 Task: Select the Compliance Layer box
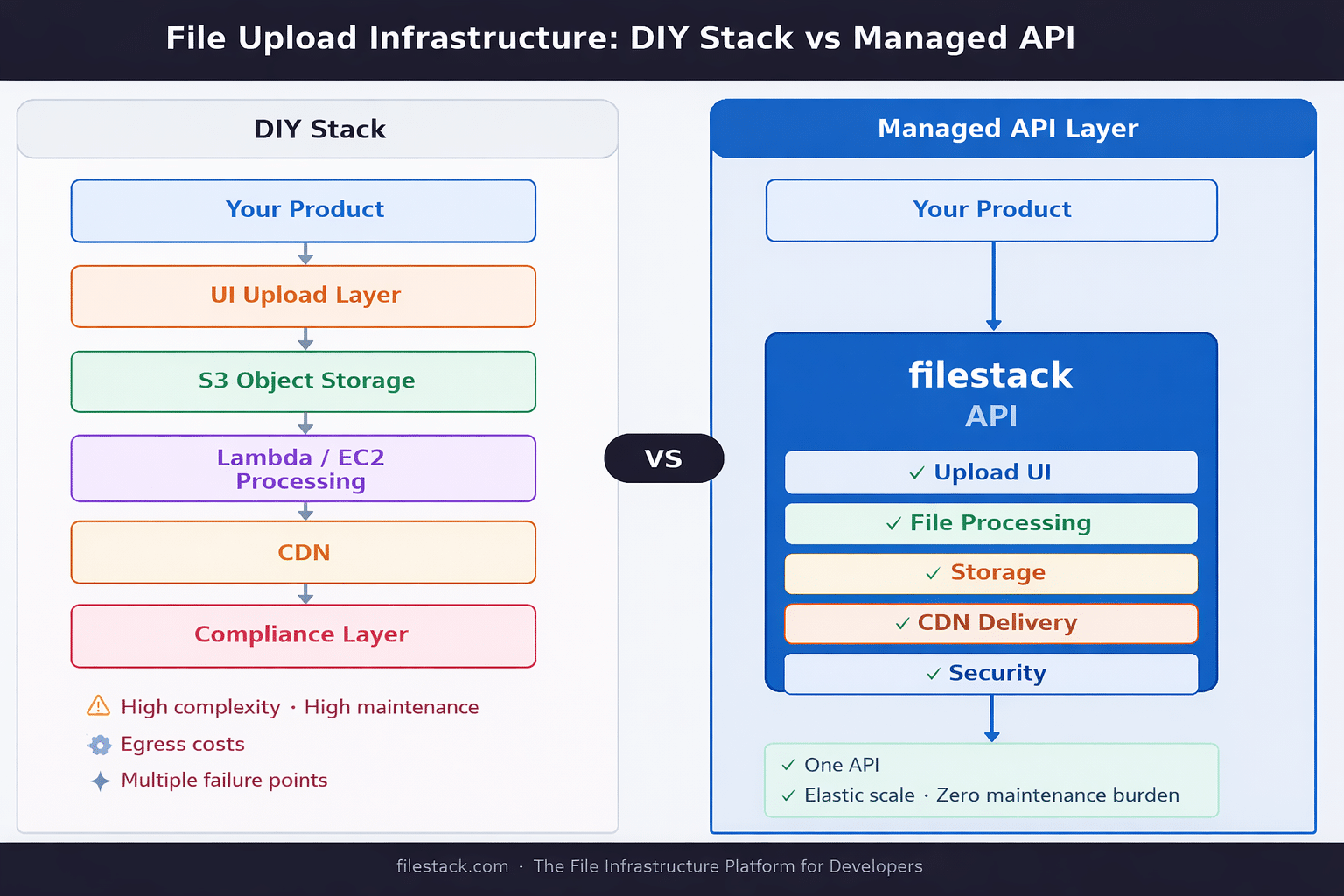click(x=303, y=635)
